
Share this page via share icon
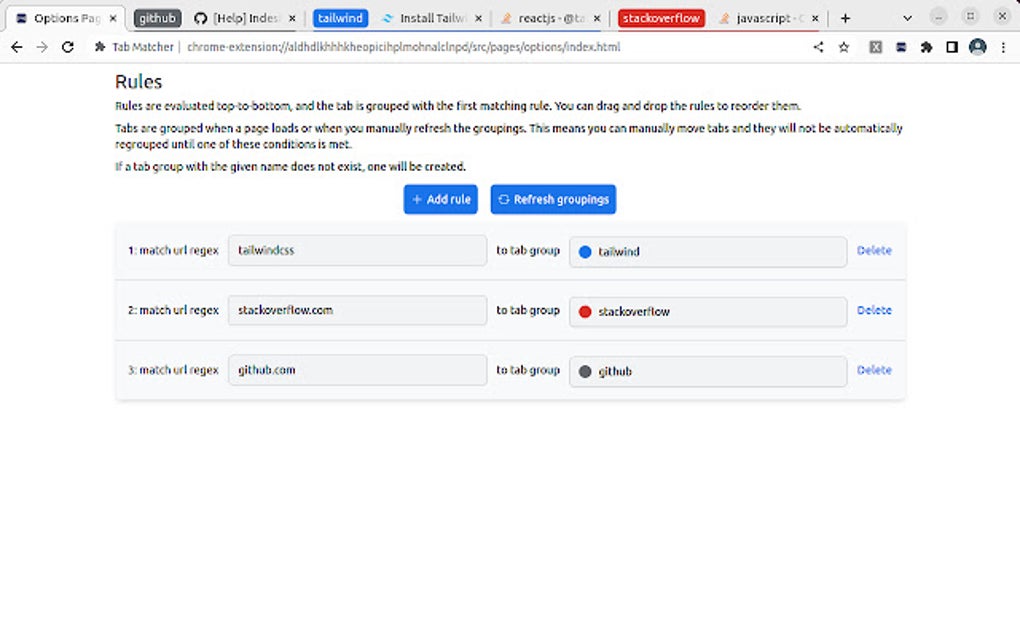coord(818,47)
